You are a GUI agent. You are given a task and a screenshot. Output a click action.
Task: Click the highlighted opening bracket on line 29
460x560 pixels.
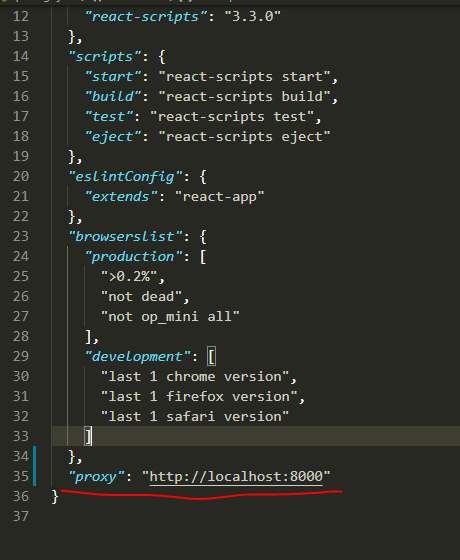pos(211,356)
